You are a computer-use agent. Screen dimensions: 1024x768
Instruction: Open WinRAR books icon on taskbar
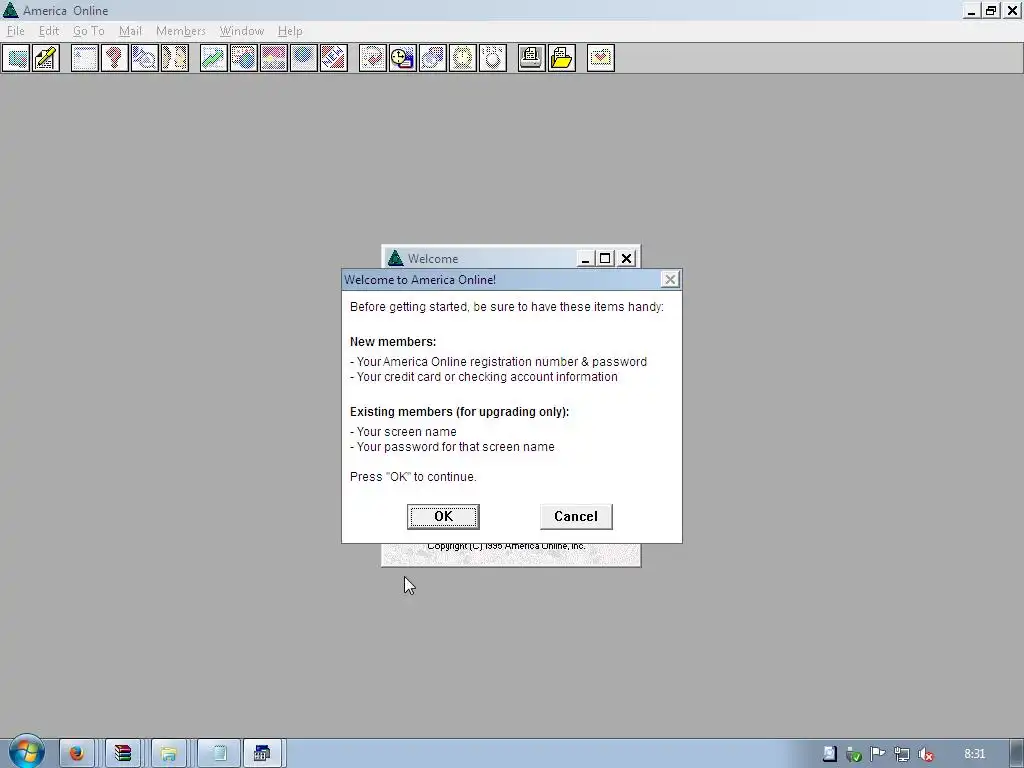tap(123, 754)
